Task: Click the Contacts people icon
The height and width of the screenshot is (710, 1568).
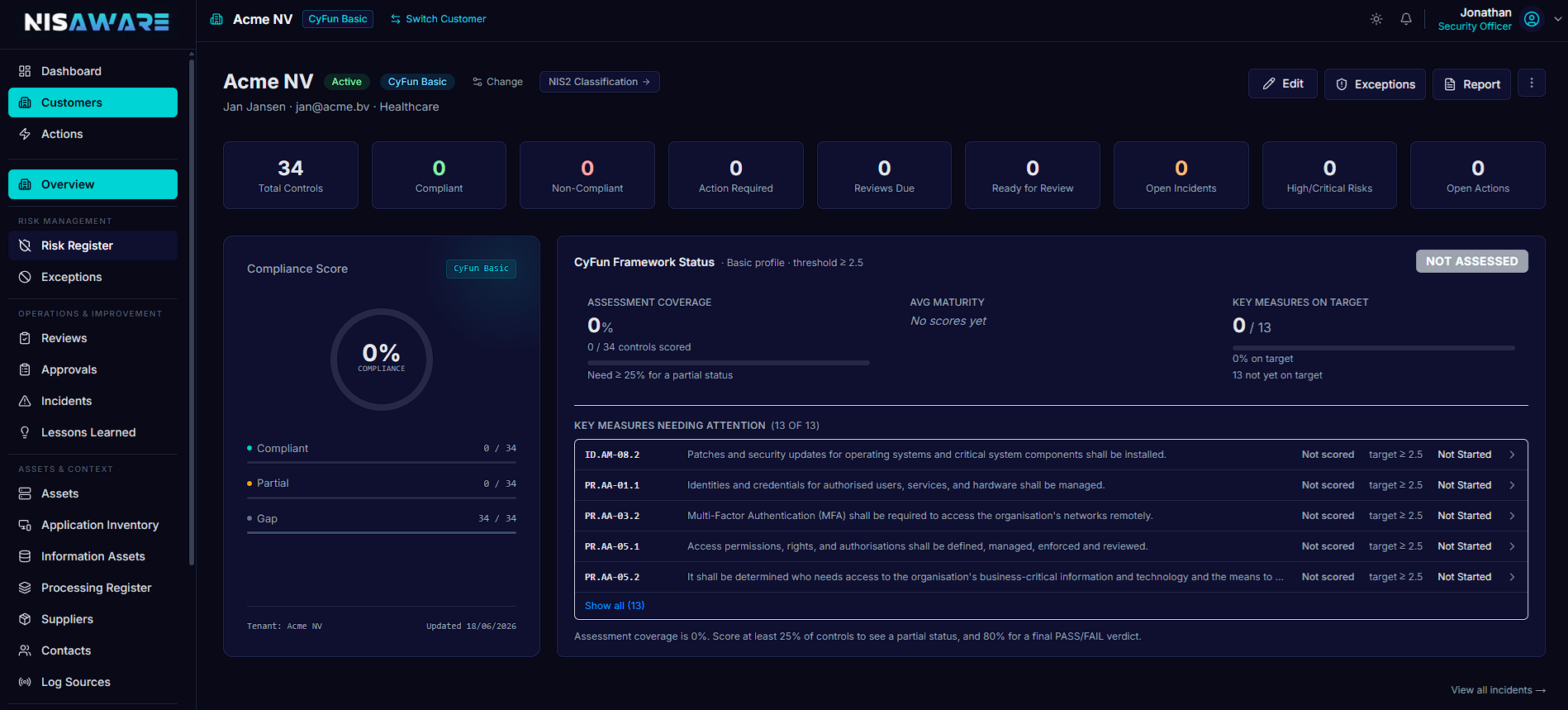Action: point(25,650)
